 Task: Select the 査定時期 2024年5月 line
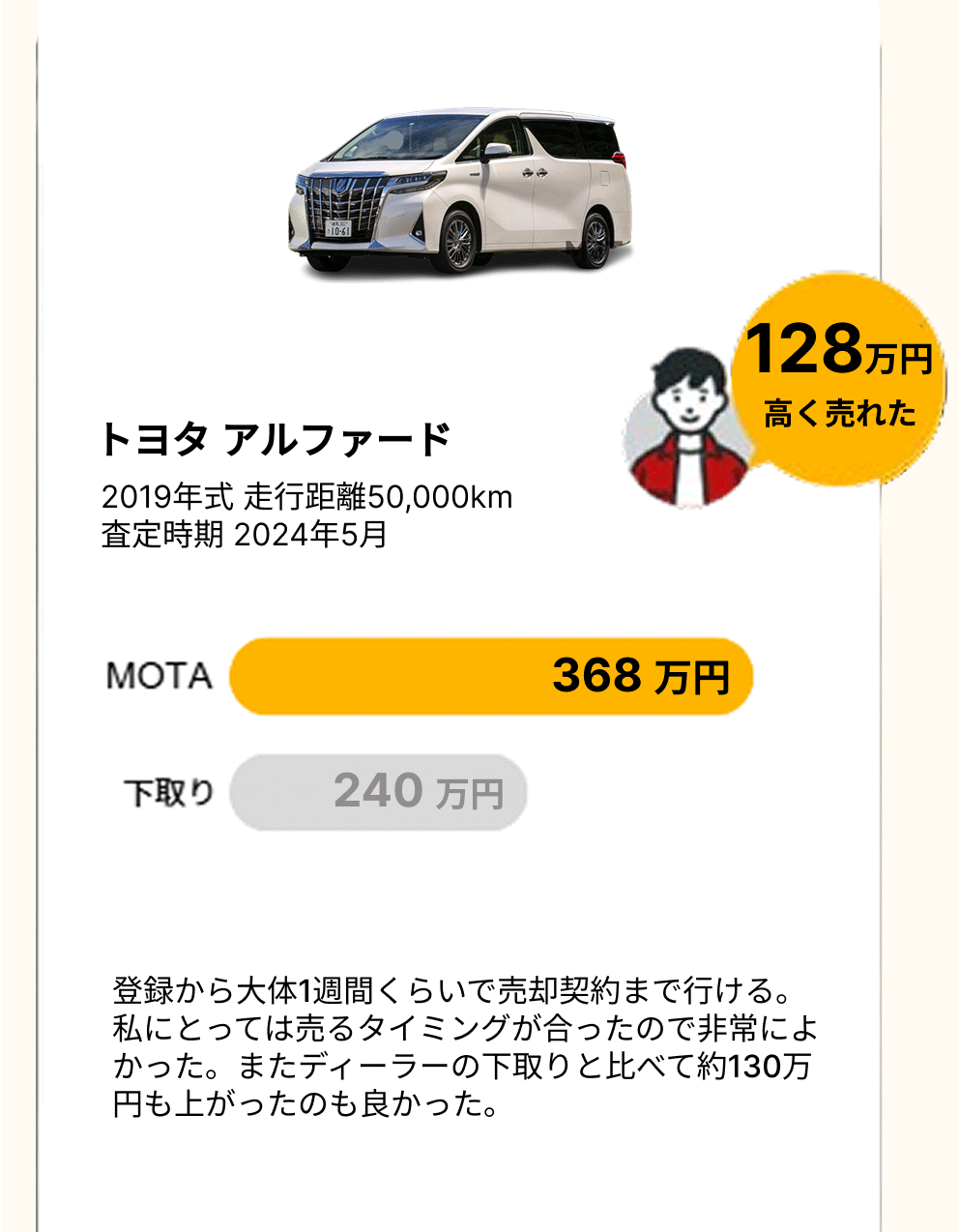[x=245, y=535]
